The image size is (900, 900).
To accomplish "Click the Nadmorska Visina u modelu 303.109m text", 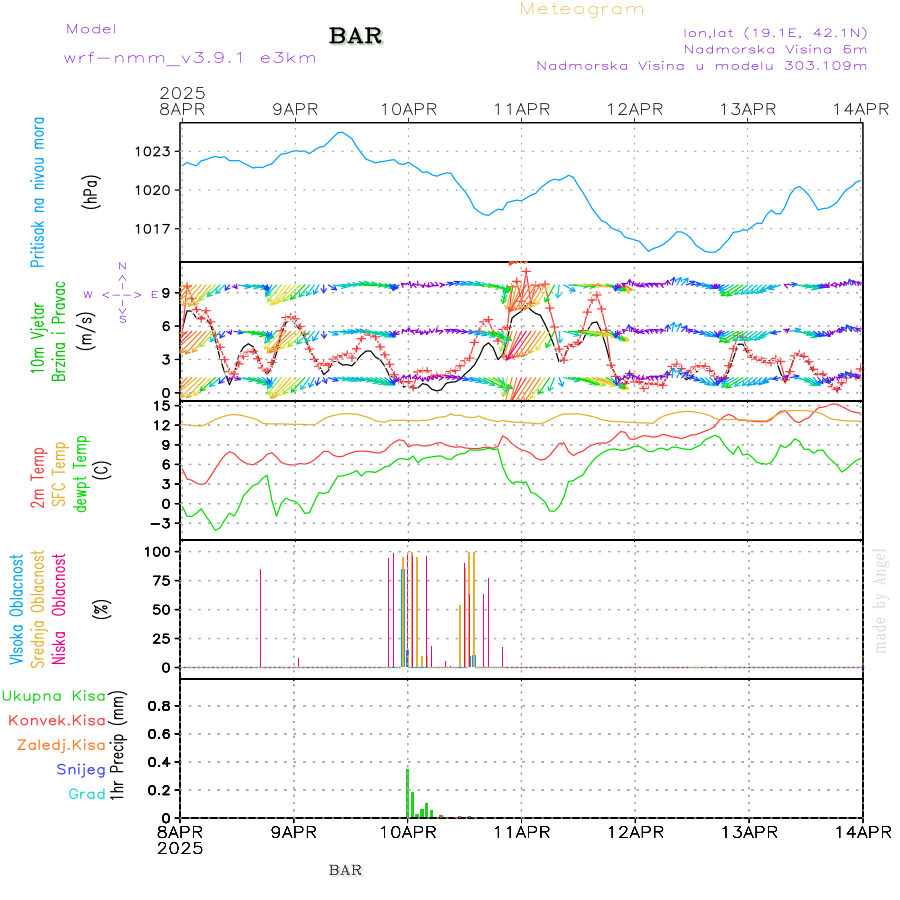I will pos(701,66).
